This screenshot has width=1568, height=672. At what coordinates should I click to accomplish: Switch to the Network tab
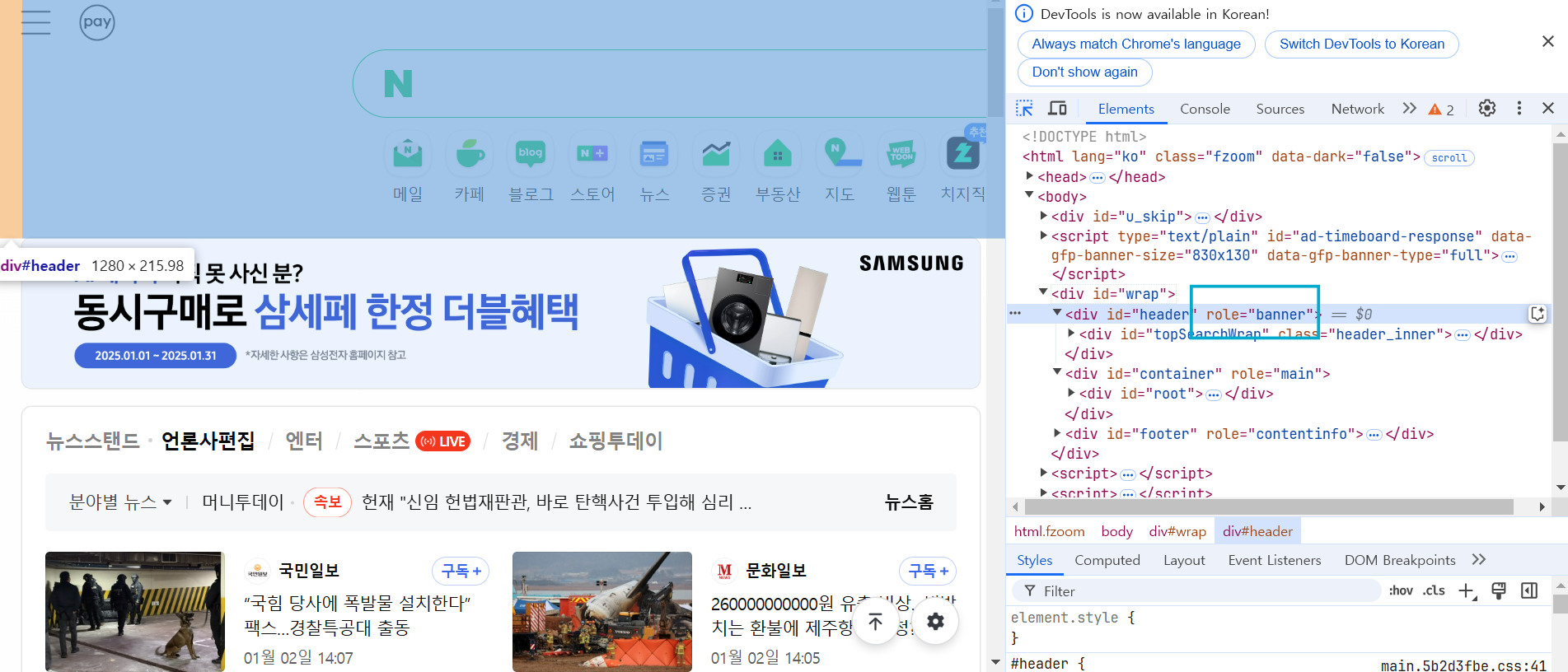(1357, 109)
